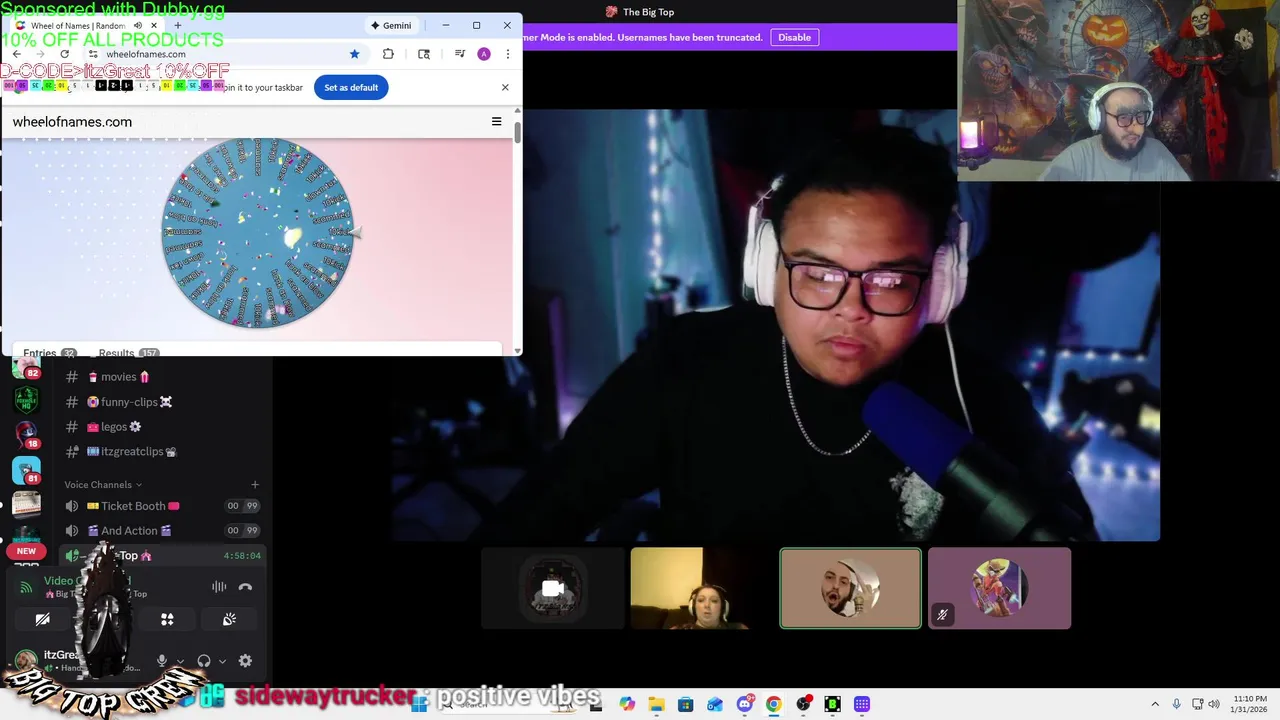Collapse the Voice Channels category
Image resolution: width=1280 pixels, height=720 pixels.
click(103, 485)
